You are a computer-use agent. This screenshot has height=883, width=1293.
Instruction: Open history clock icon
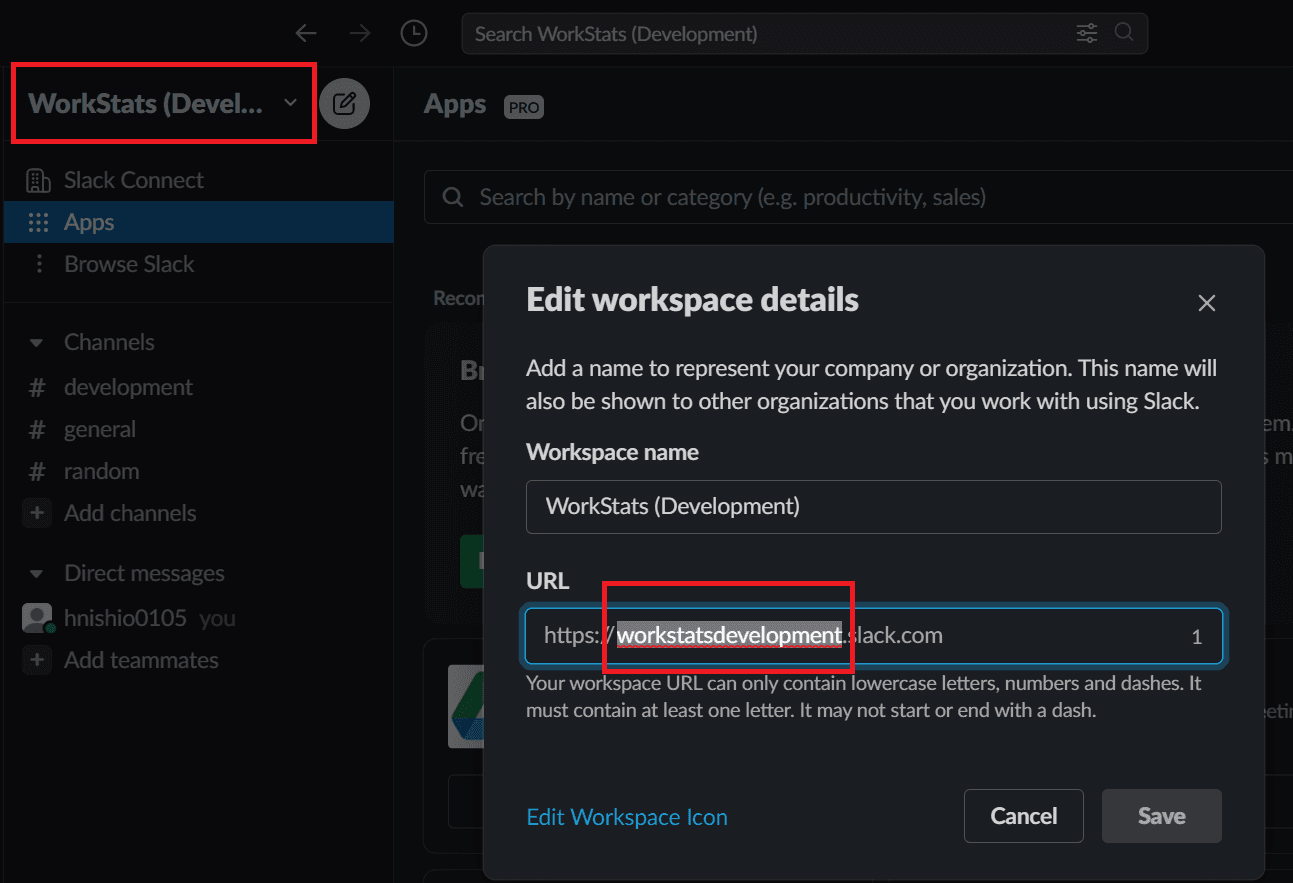coord(413,34)
